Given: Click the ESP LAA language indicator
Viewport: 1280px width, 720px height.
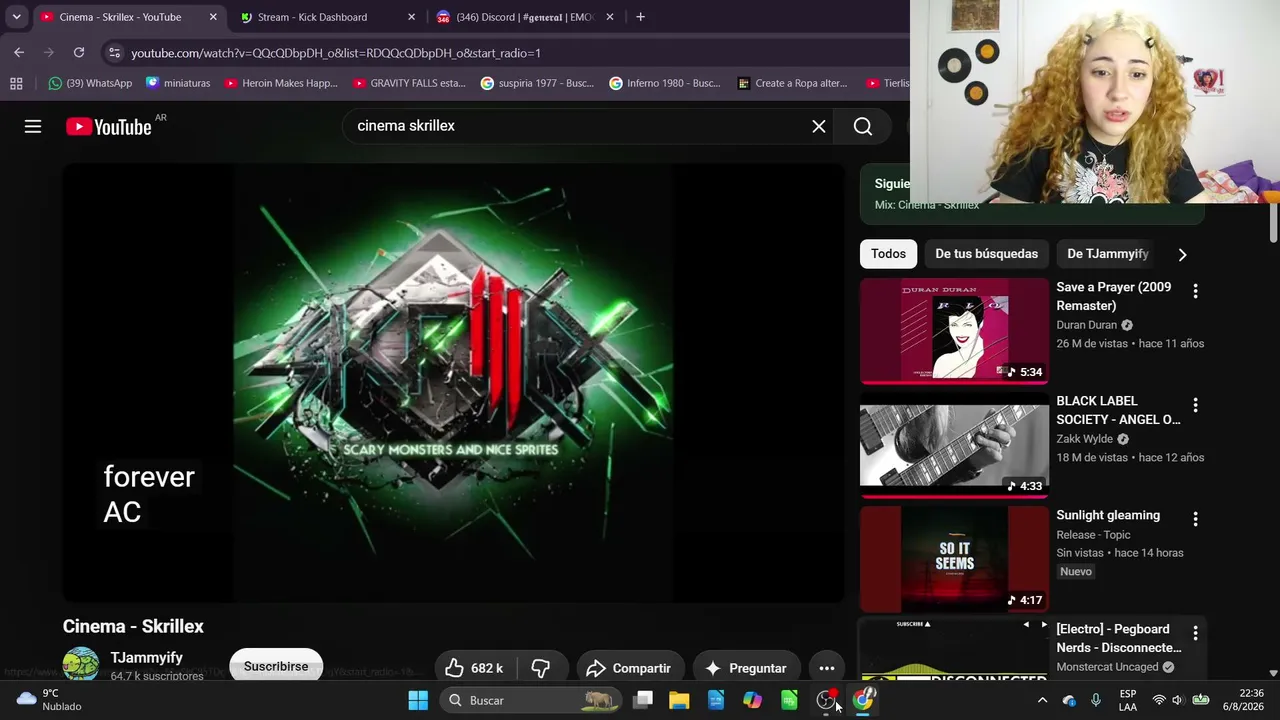Looking at the screenshot, I should pyautogui.click(x=1128, y=700).
